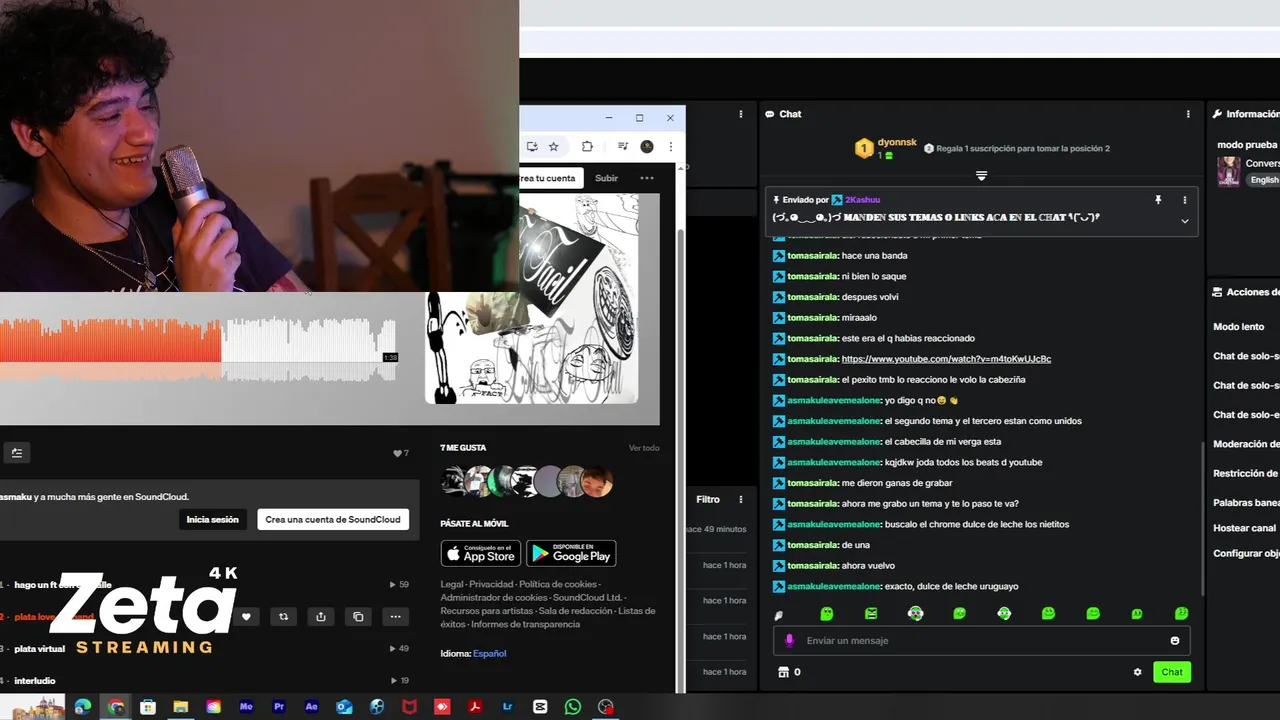Click Crea una cuenta de SoundCloud
Screen dimensions: 1280x720
333,519
